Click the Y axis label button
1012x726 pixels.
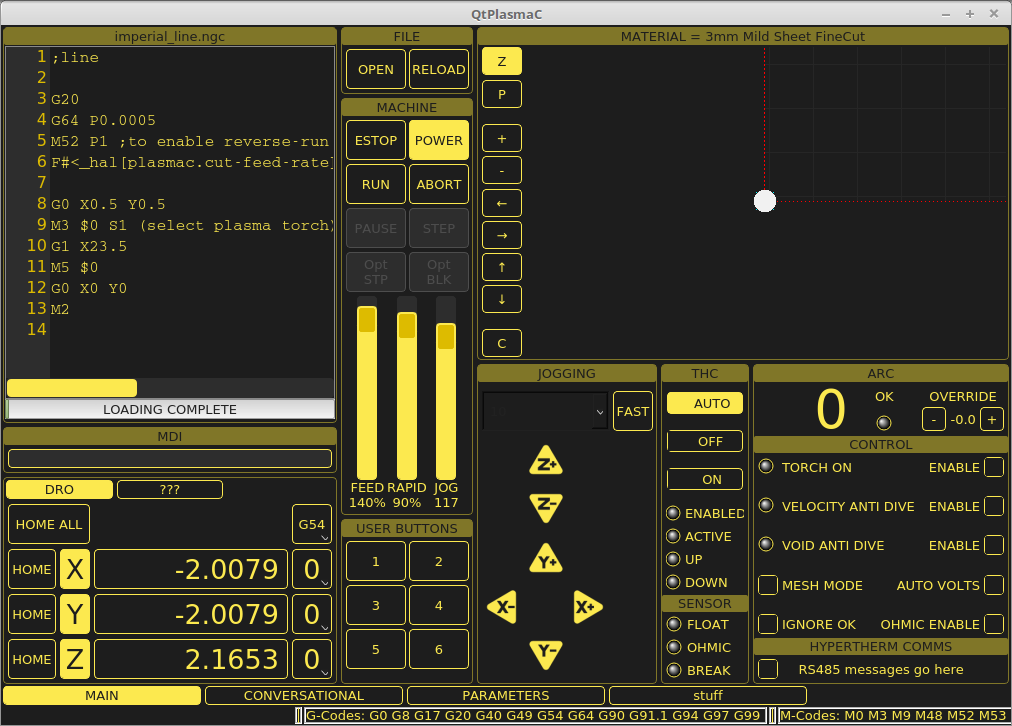(x=75, y=614)
